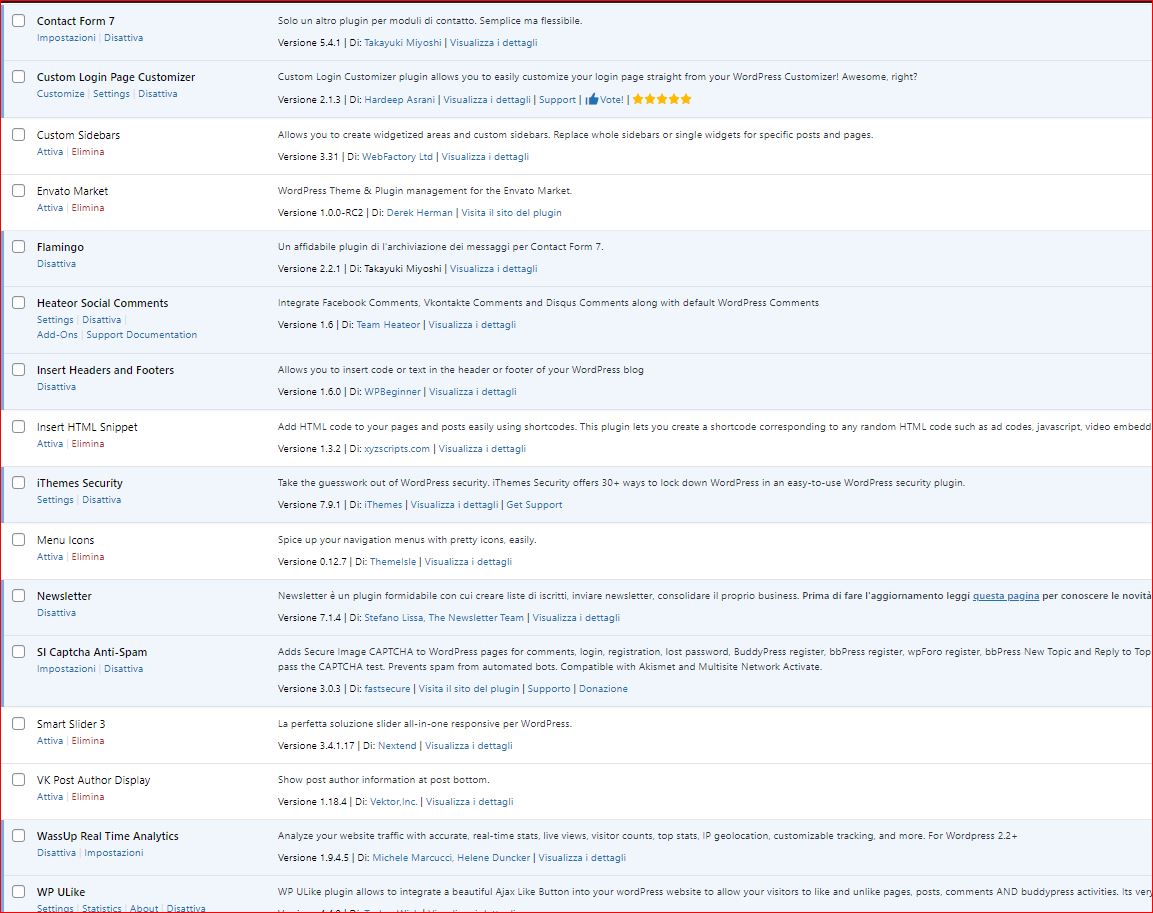Check the Contact Form 7 checkbox
The width and height of the screenshot is (1153, 913).
18,21
